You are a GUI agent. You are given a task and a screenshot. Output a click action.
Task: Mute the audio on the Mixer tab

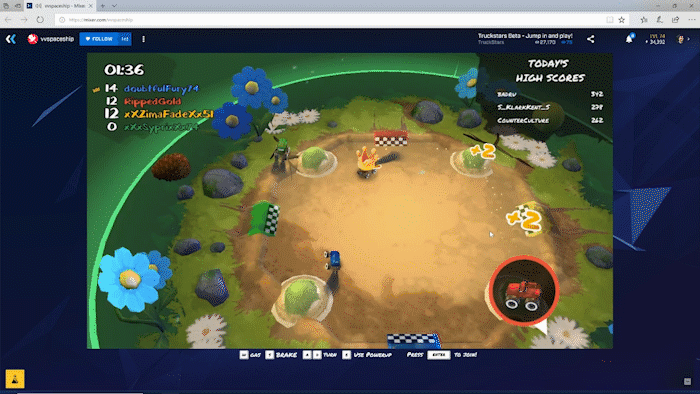(x=39, y=6)
